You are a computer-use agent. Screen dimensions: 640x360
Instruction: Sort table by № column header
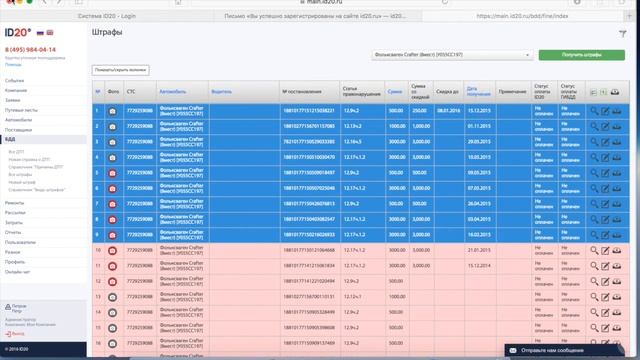pos(98,92)
